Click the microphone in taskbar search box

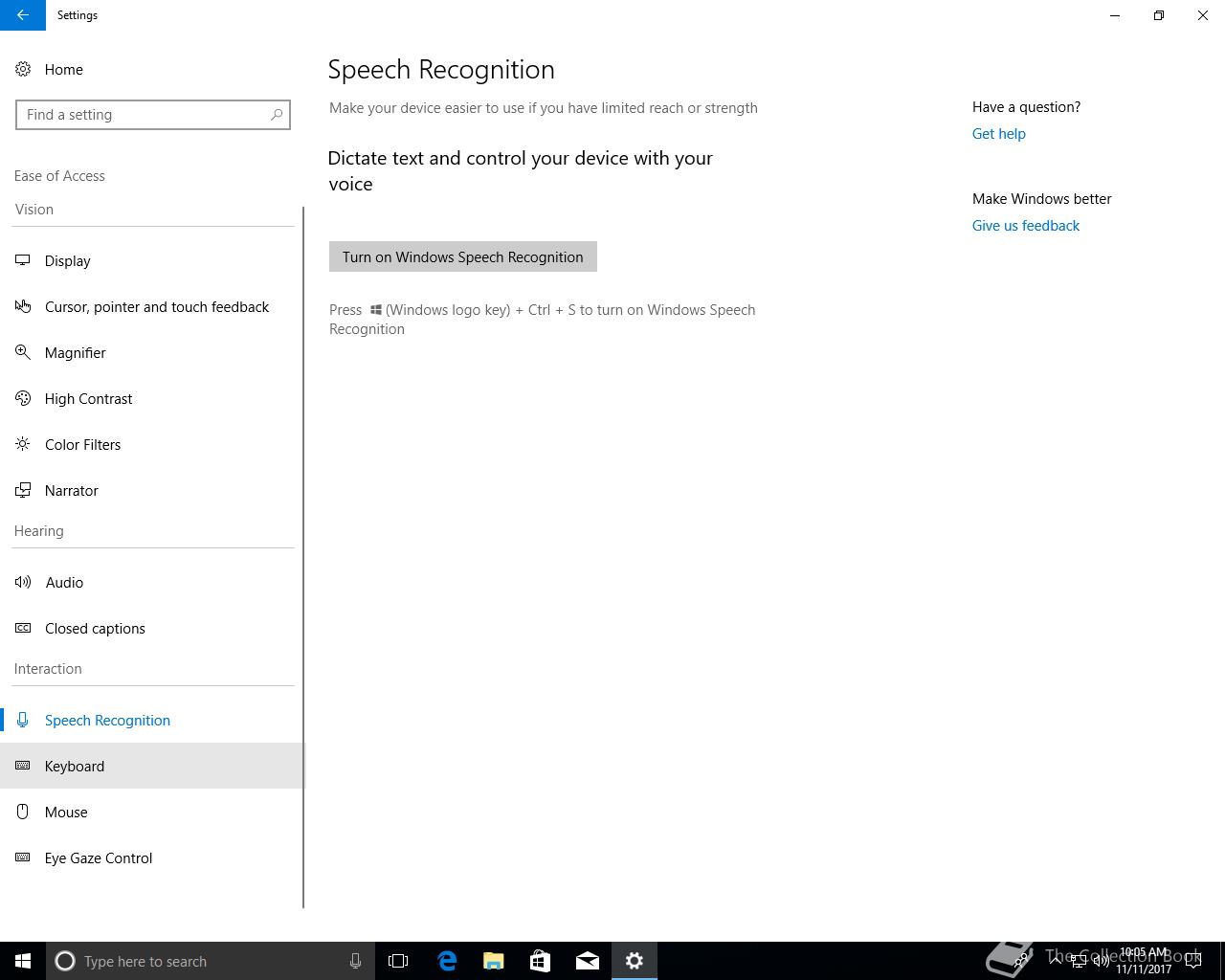(355, 961)
